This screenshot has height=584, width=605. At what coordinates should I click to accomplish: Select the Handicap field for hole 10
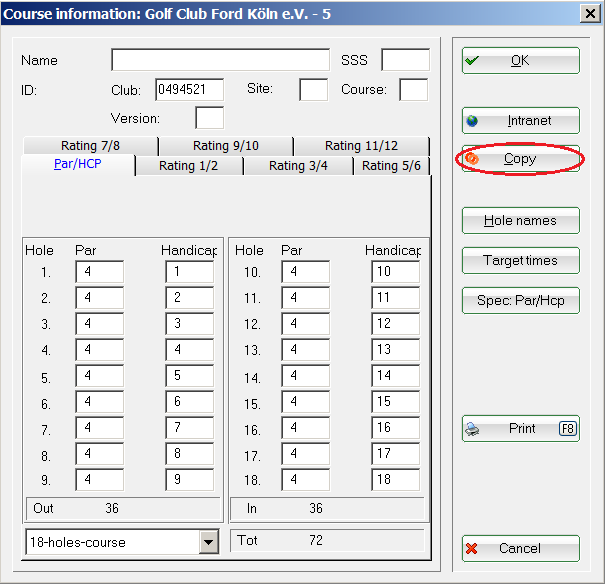[x=396, y=272]
